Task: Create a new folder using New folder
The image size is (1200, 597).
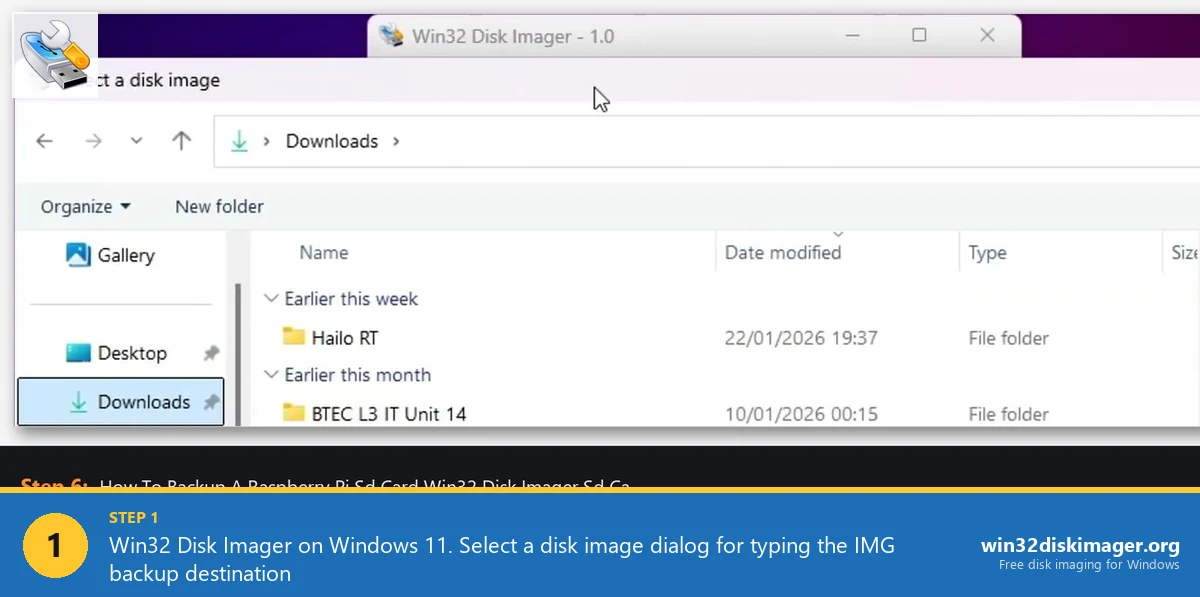Action: 218,206
